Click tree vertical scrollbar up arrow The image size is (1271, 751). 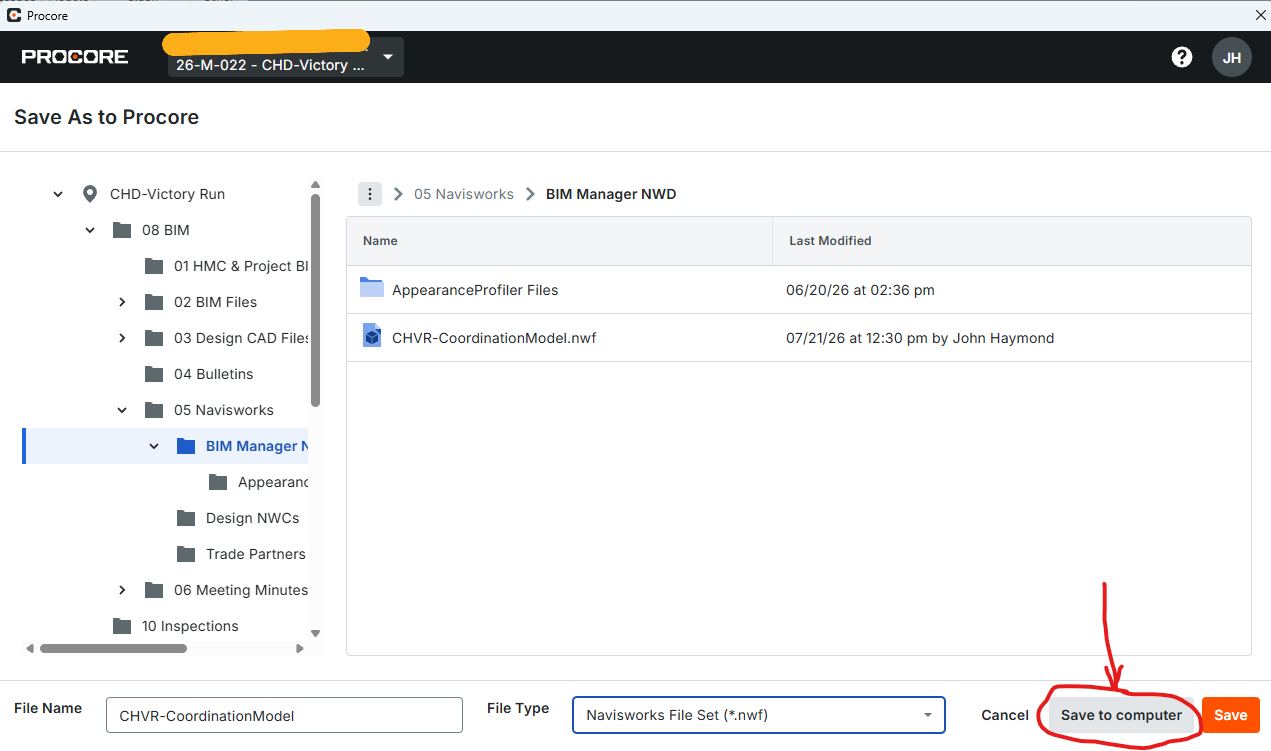(x=316, y=185)
